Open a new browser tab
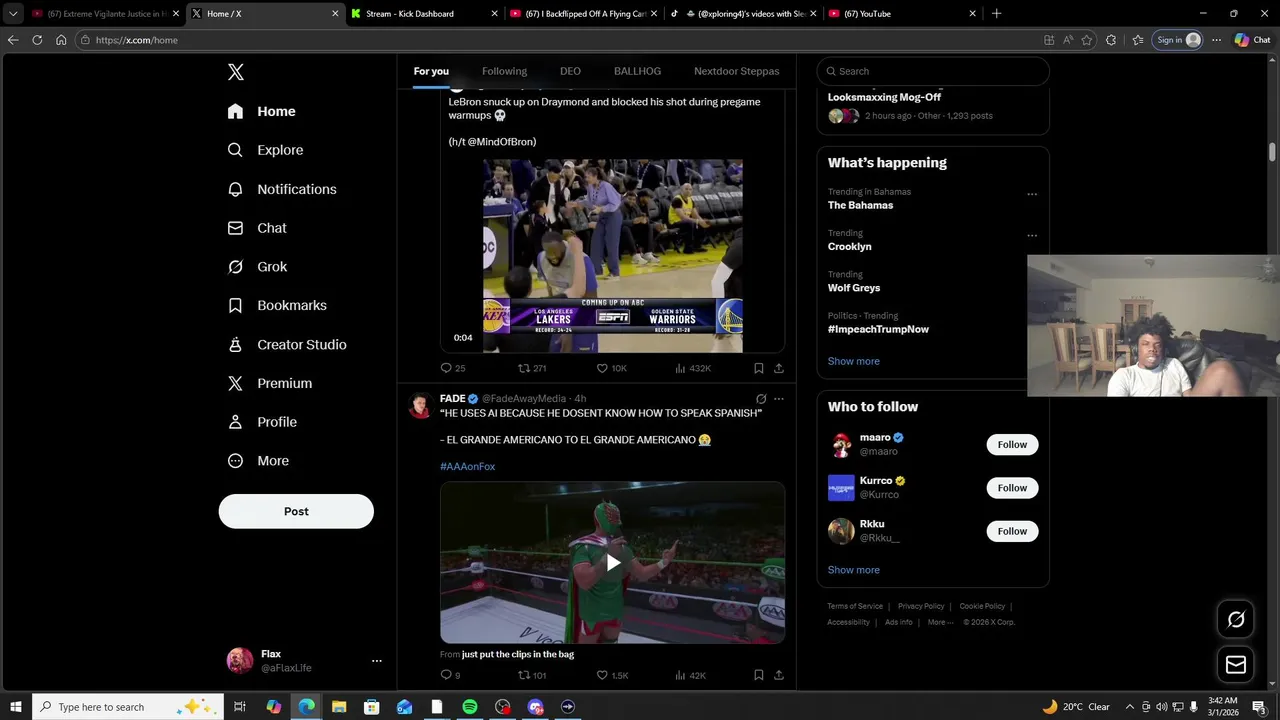This screenshot has width=1280, height=720. [996, 14]
